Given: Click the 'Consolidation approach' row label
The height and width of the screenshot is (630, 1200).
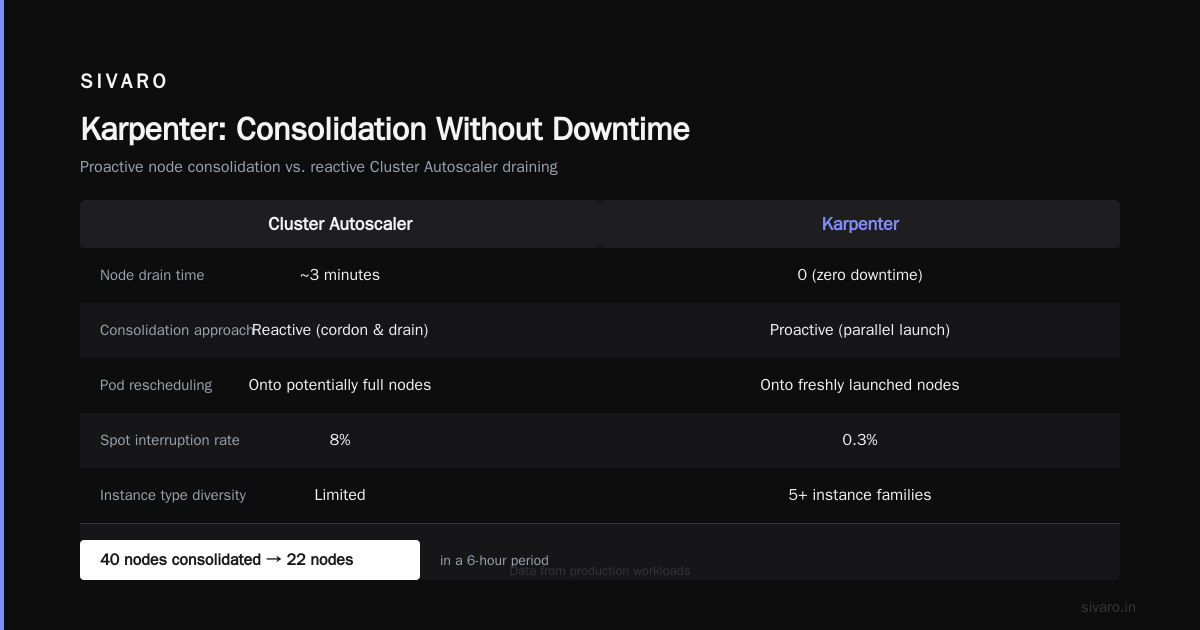Looking at the screenshot, I should 176,330.
